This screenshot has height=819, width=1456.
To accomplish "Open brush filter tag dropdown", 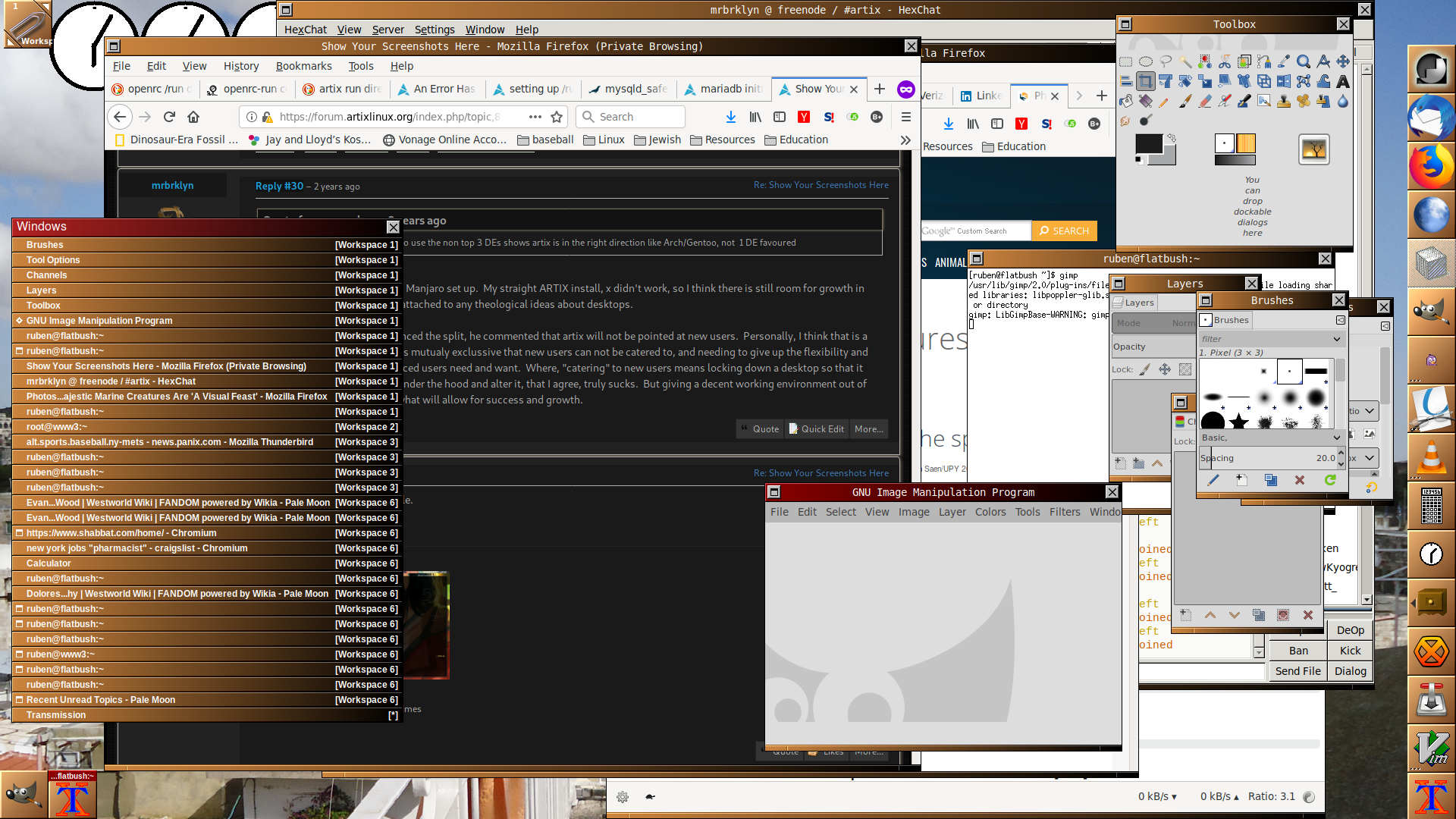I will click(1336, 339).
